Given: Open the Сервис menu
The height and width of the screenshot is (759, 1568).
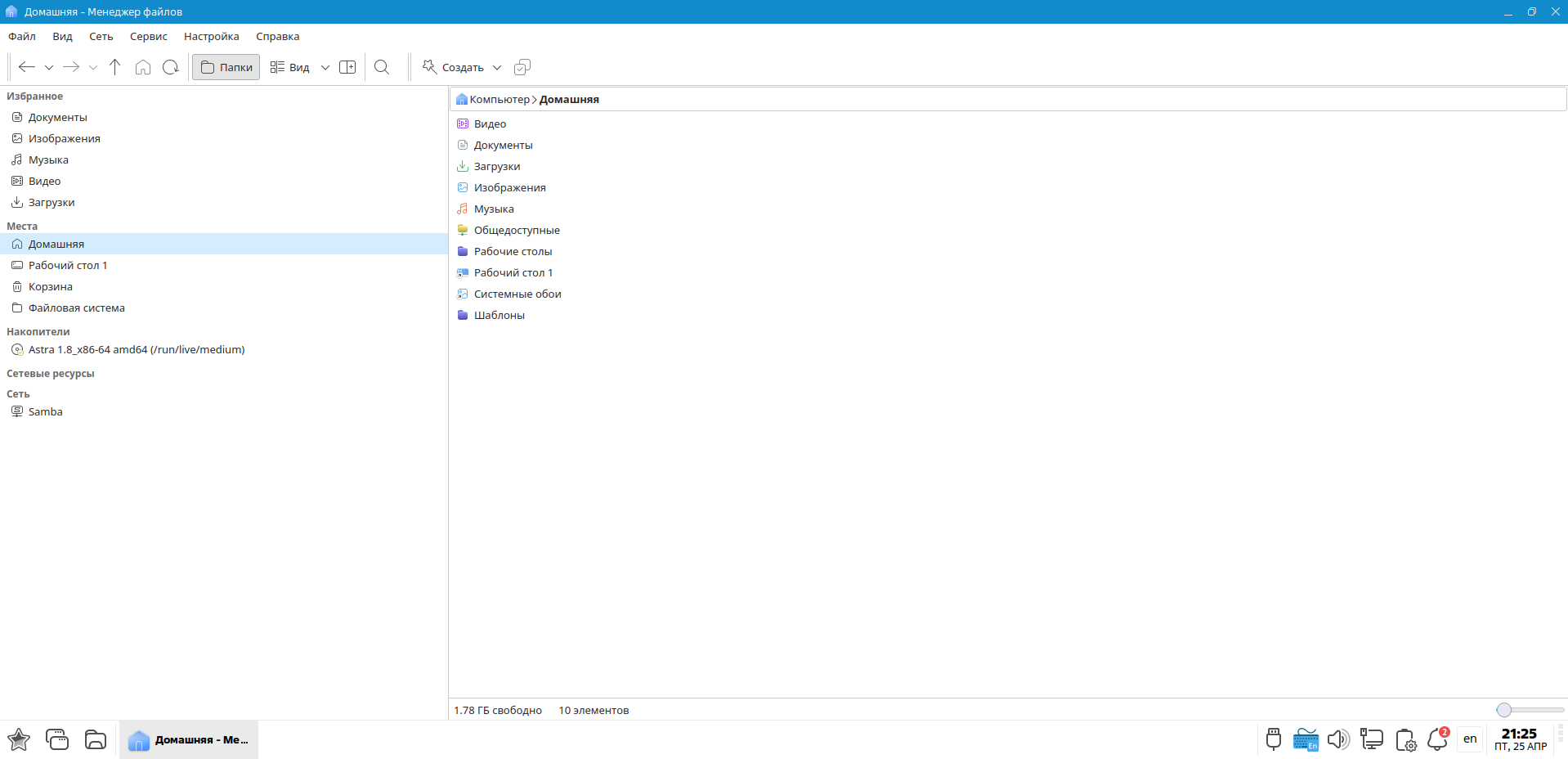Looking at the screenshot, I should pos(148,36).
